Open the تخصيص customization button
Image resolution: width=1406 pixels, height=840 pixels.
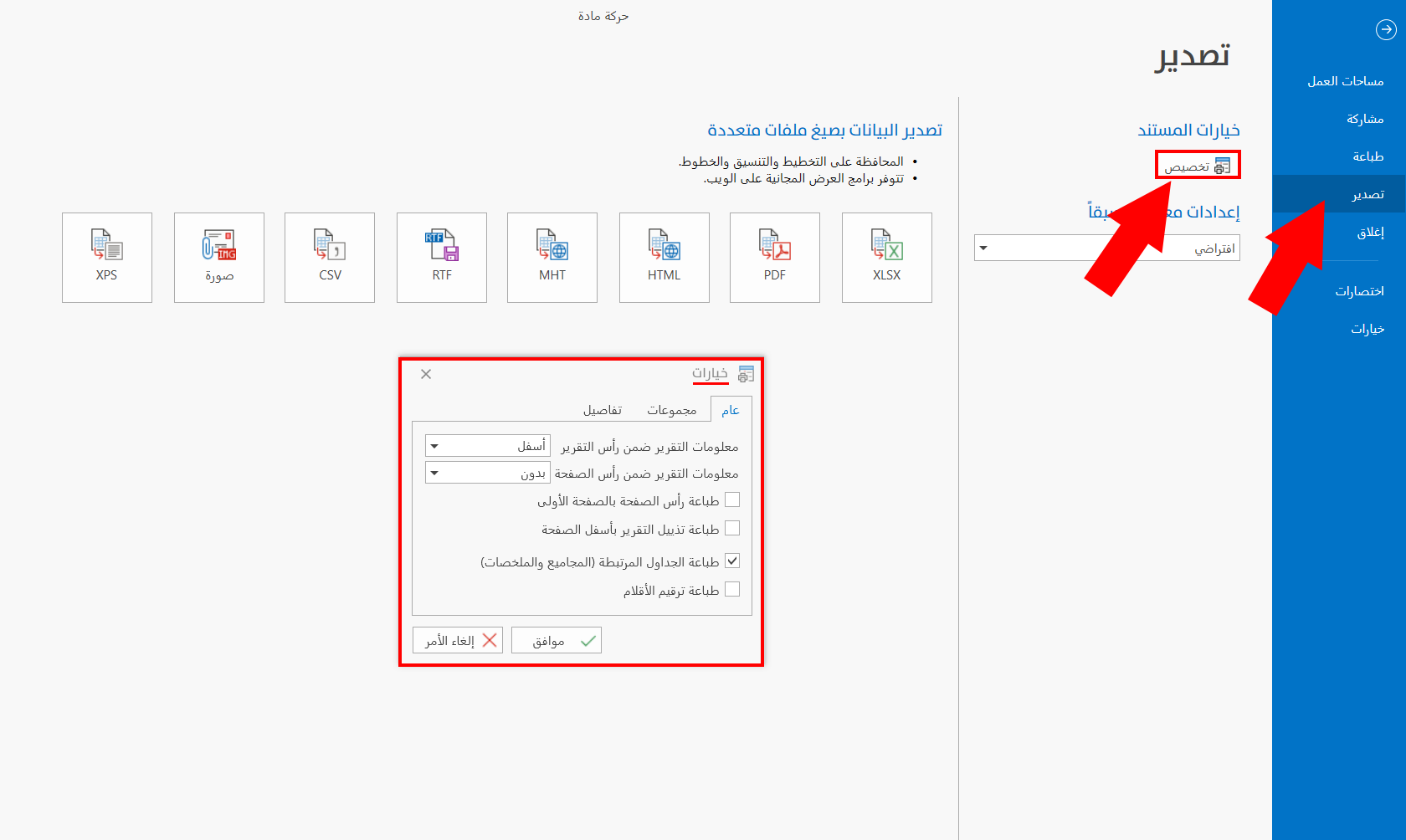click(x=1198, y=166)
